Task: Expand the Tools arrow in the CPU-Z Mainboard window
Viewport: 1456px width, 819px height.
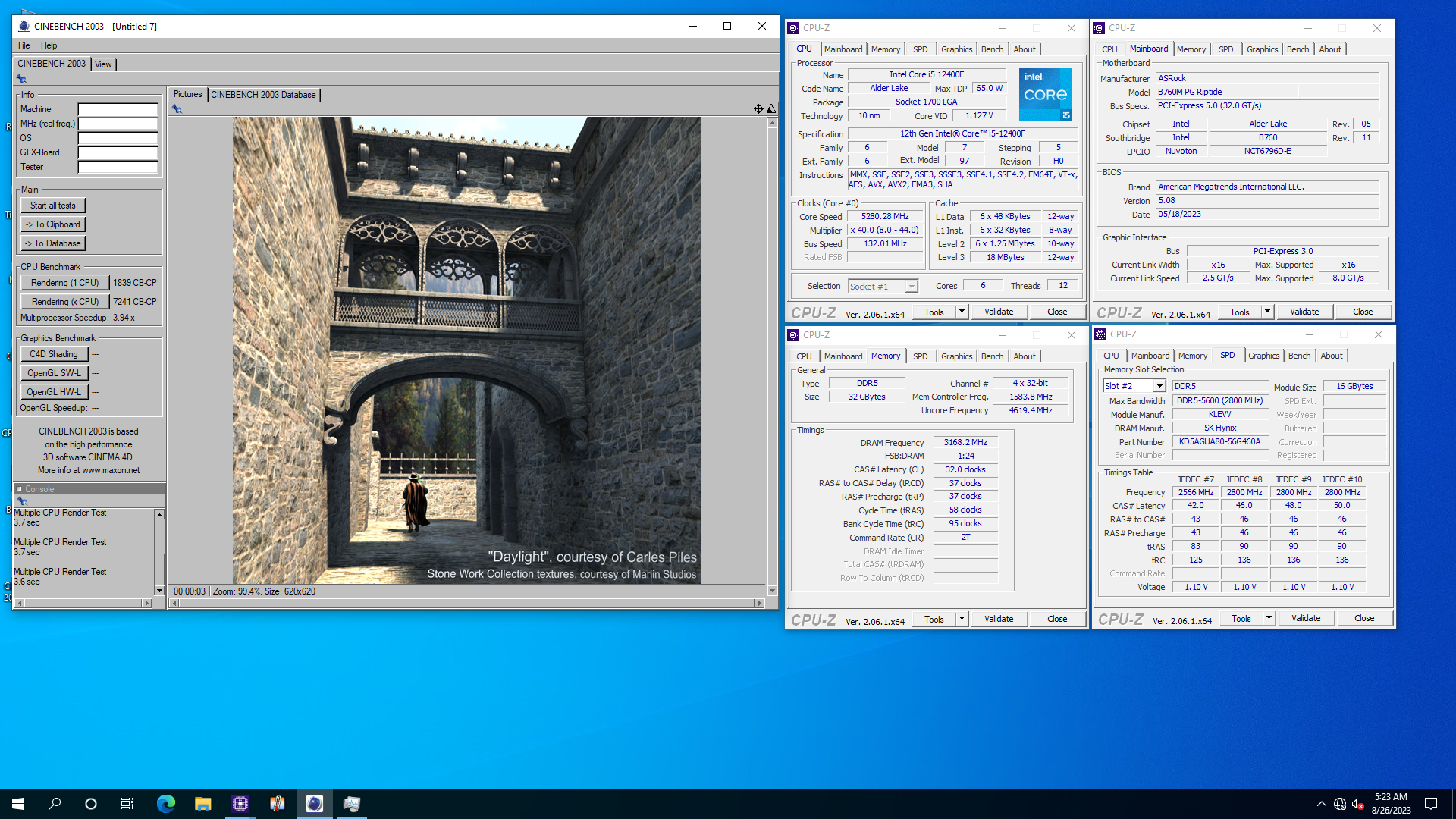Action: pos(1267,312)
